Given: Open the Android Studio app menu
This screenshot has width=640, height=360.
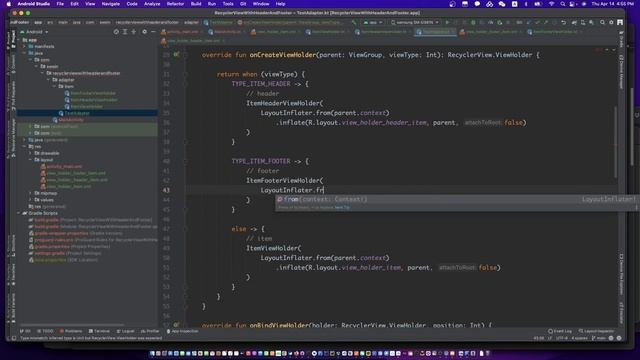Looking at the screenshot, I should [33, 4].
